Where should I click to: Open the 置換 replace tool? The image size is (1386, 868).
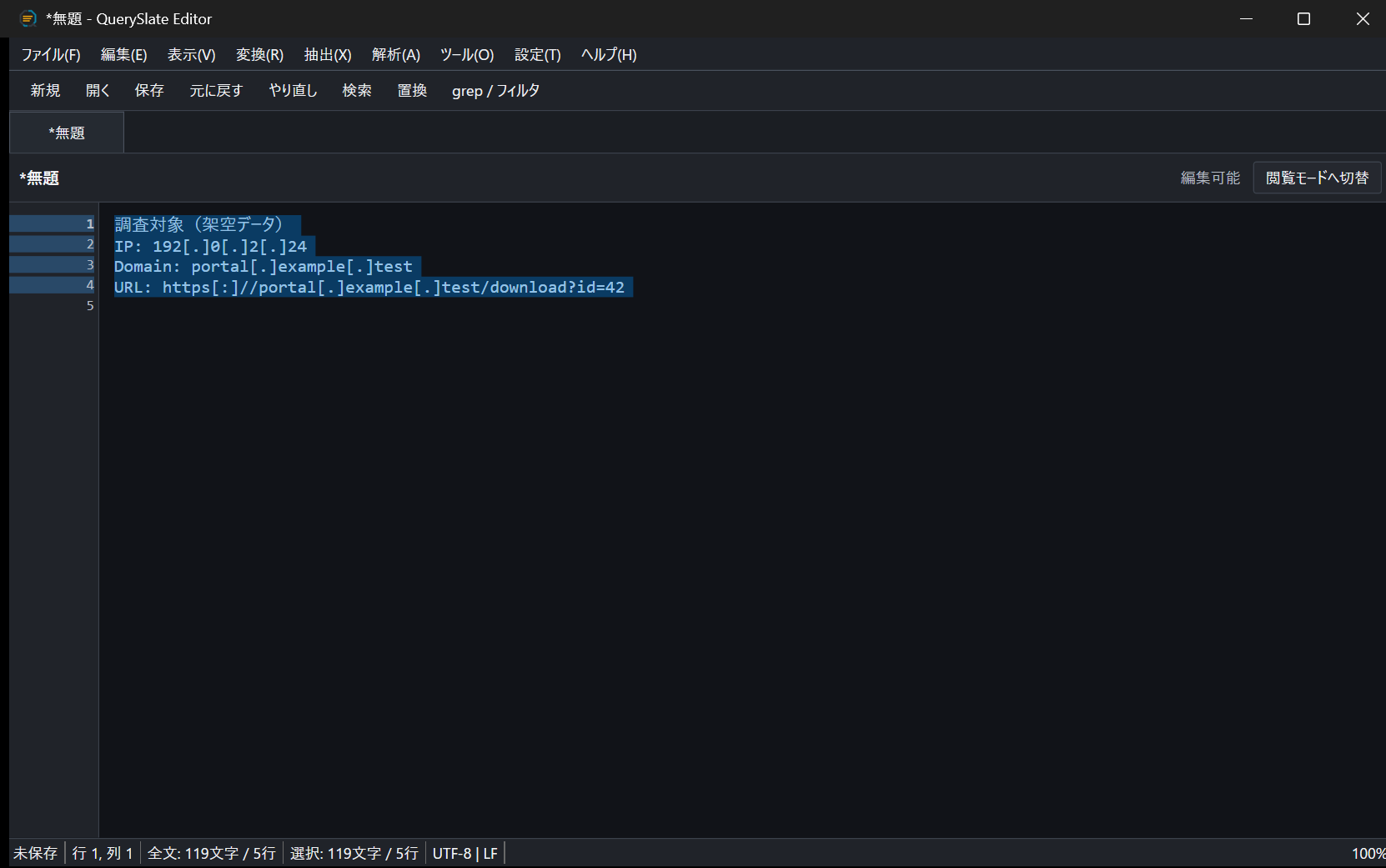[413, 91]
